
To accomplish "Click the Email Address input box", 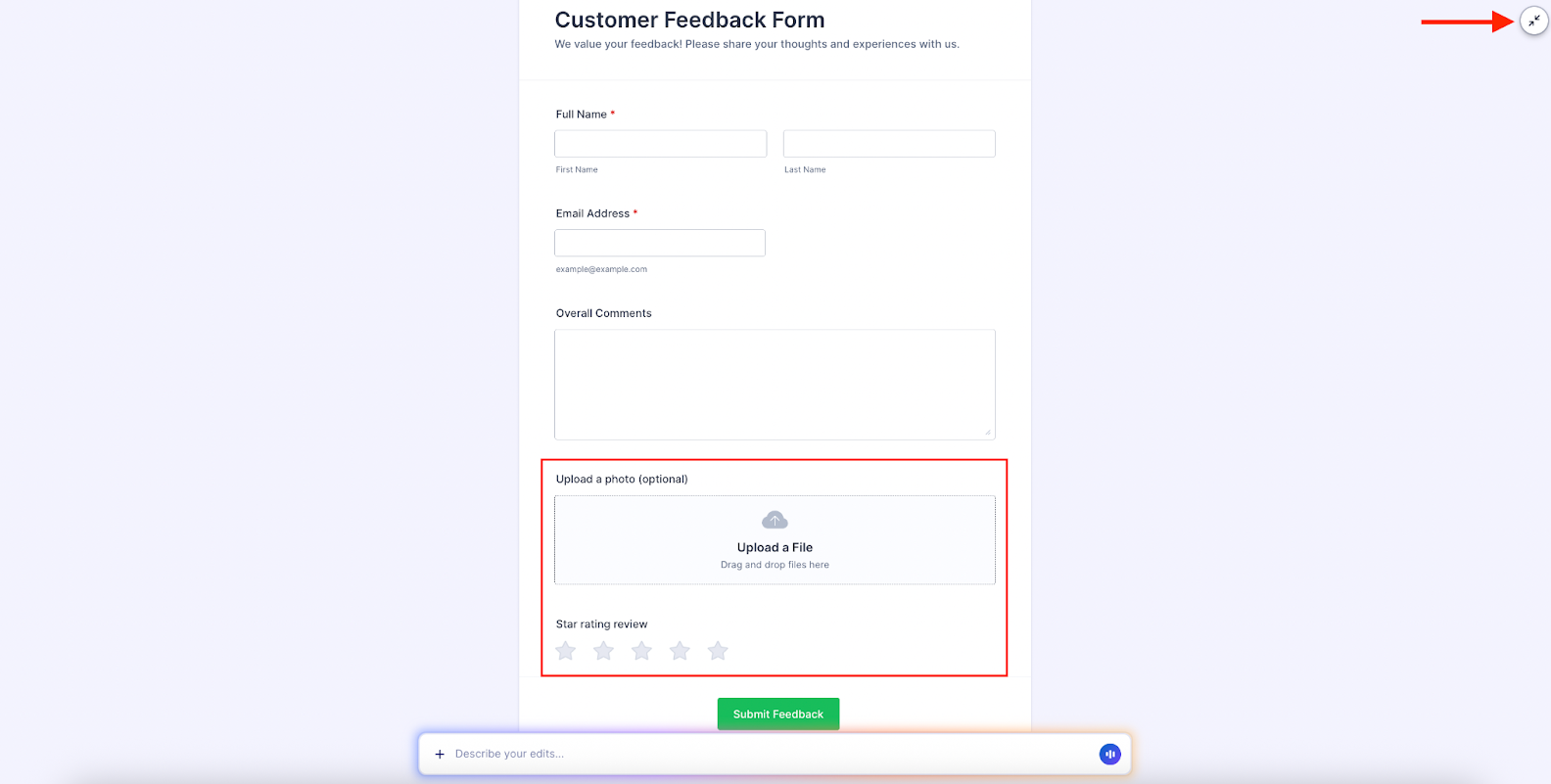I will click(659, 243).
